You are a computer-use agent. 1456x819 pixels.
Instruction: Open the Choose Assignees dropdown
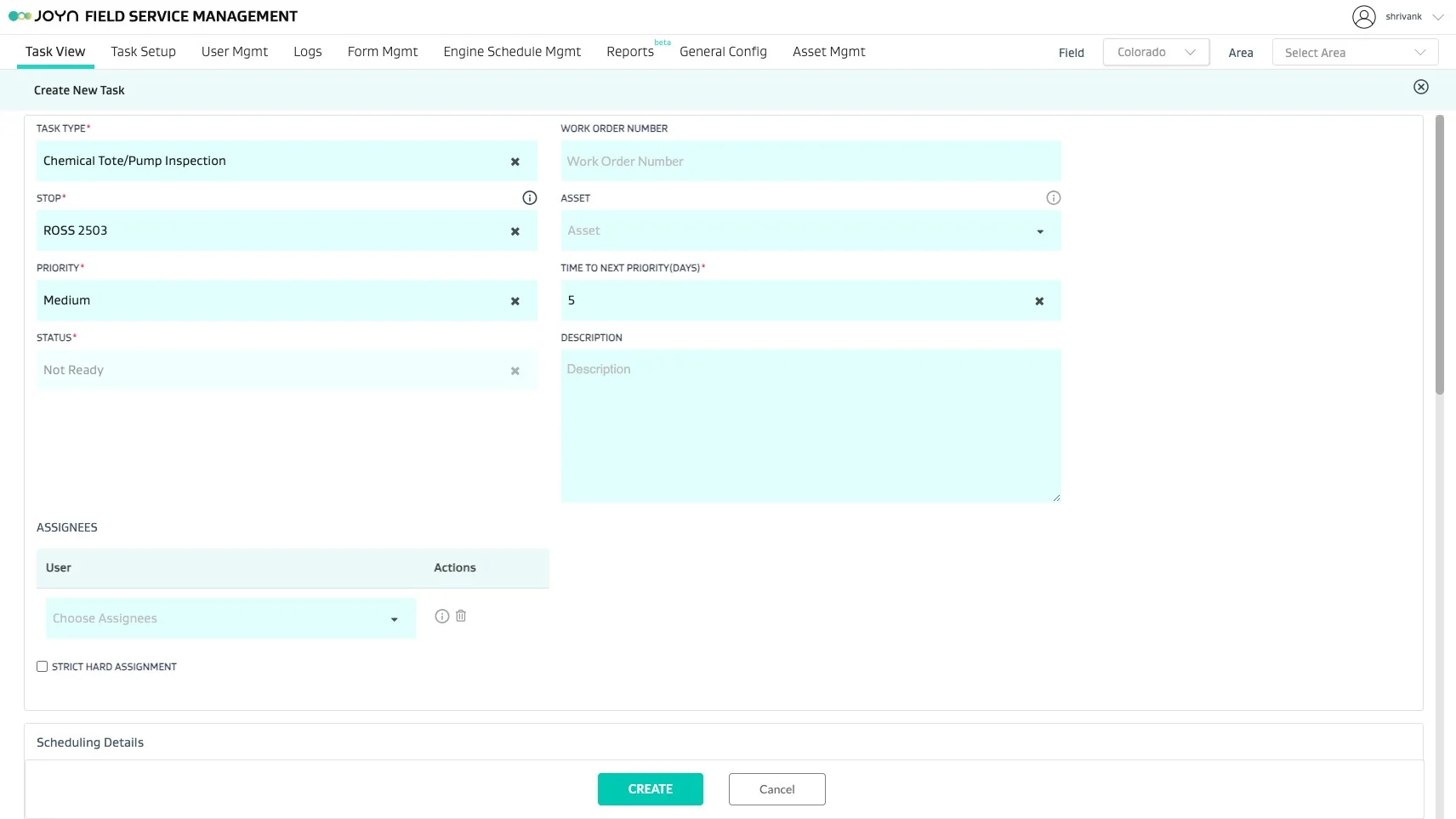point(230,618)
